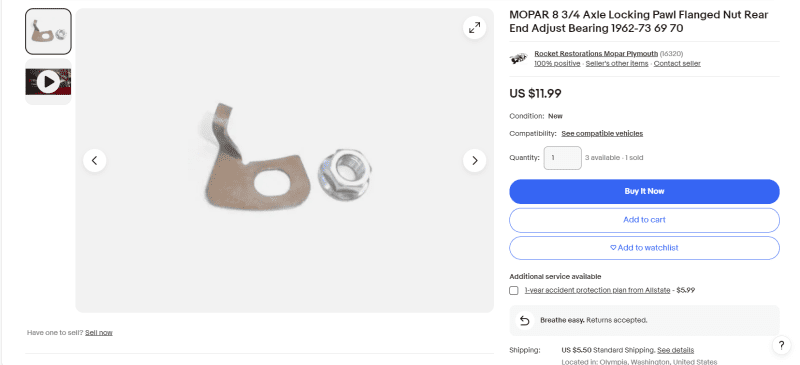Viewport: 800px width, 365px height.
Task: Click the Quantity input field
Action: point(562,158)
